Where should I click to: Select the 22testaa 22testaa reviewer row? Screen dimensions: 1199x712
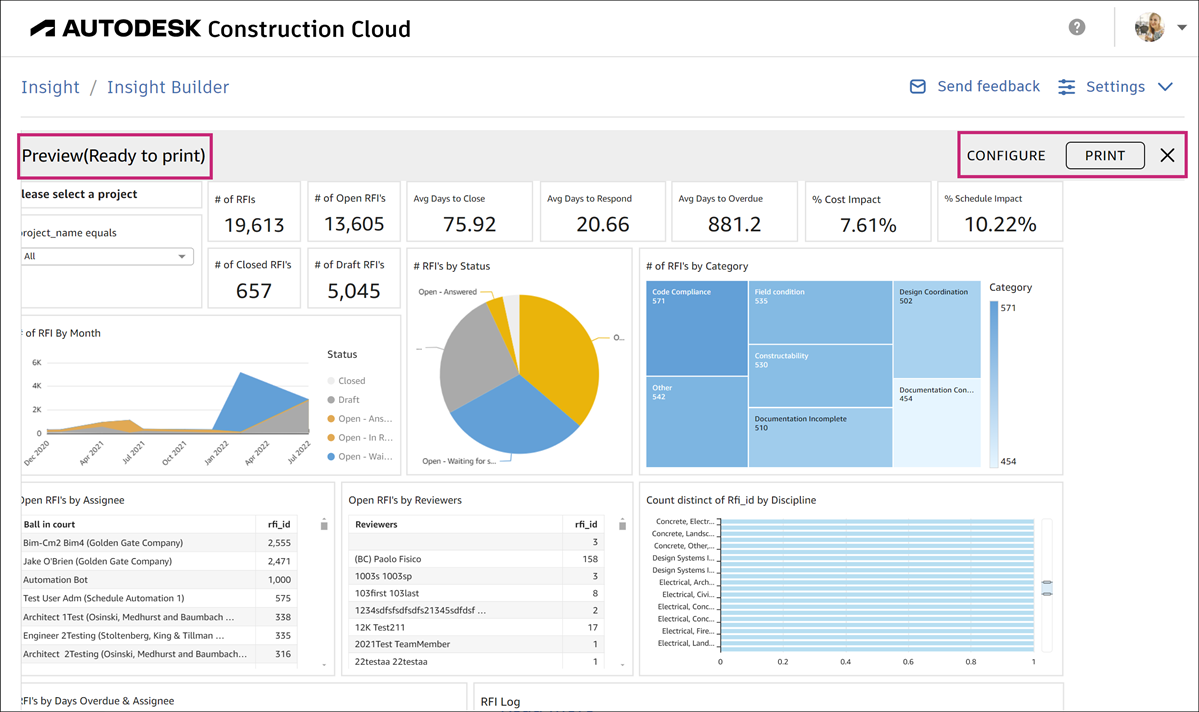(x=477, y=662)
